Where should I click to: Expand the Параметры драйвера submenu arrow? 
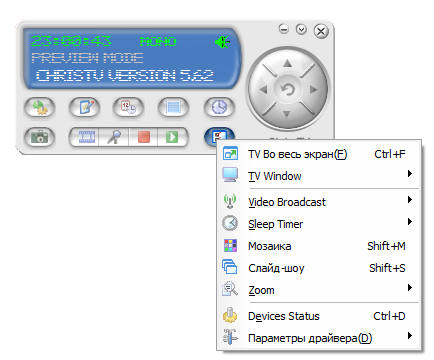410,336
